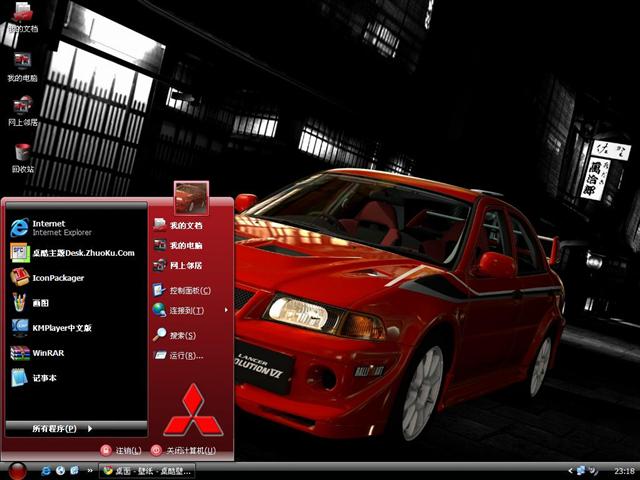Viewport: 640px width, 480px height.
Task: Open 桌酷主题 Desk.ZhuoKu.Com shortcut
Action: click(x=70, y=253)
